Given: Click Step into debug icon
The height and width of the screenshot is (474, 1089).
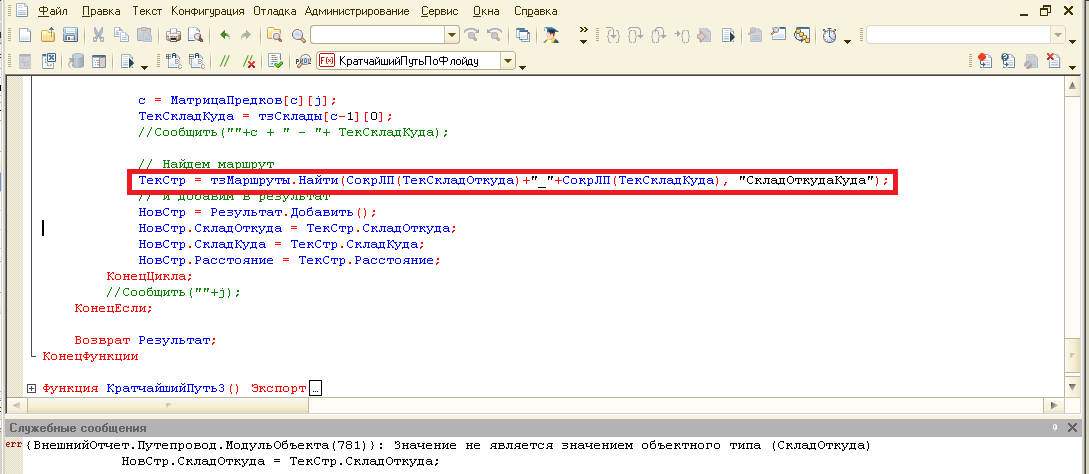Looking at the screenshot, I should 613,35.
